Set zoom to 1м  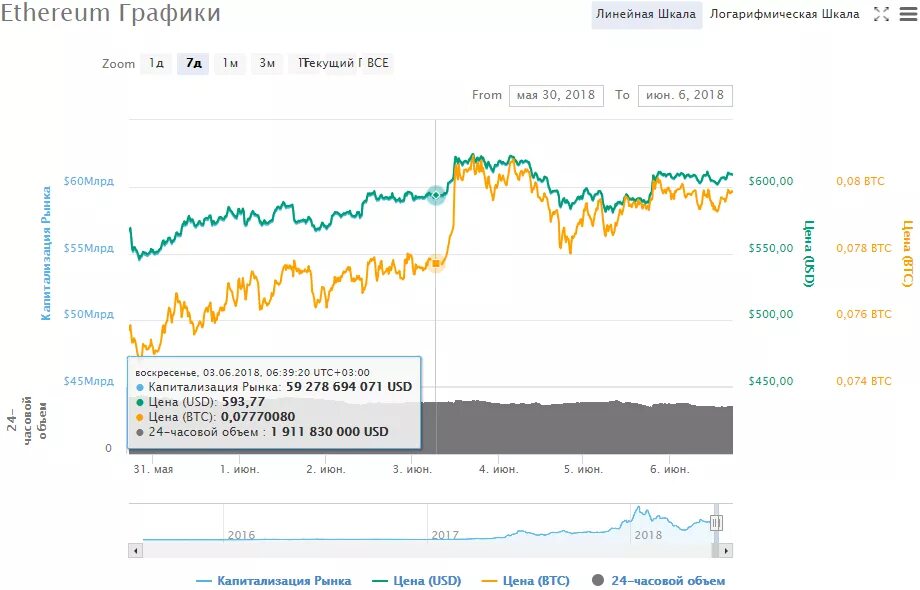coord(230,63)
